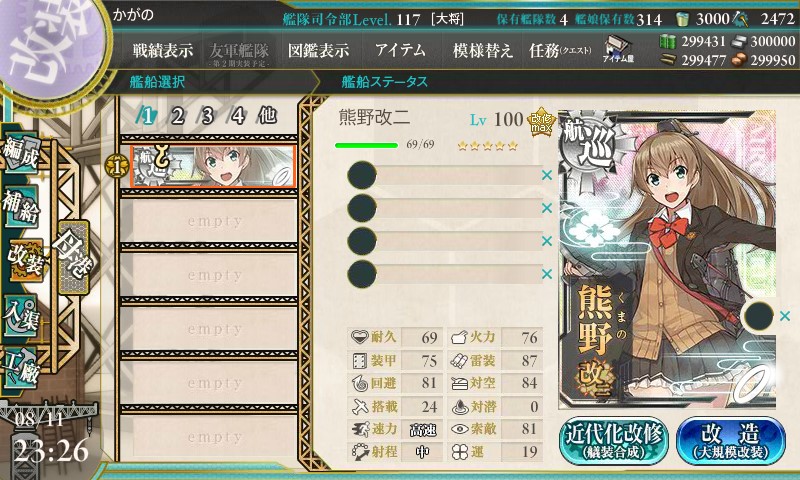800x480 pixels.
Task: Click the reinforcement expansion slot circle
Action: (x=759, y=316)
